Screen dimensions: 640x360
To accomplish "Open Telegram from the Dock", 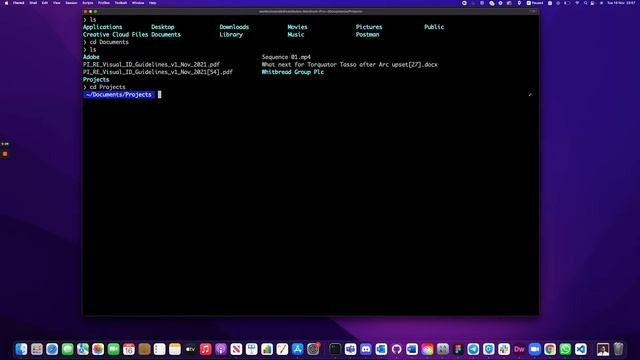I will click(x=473, y=349).
